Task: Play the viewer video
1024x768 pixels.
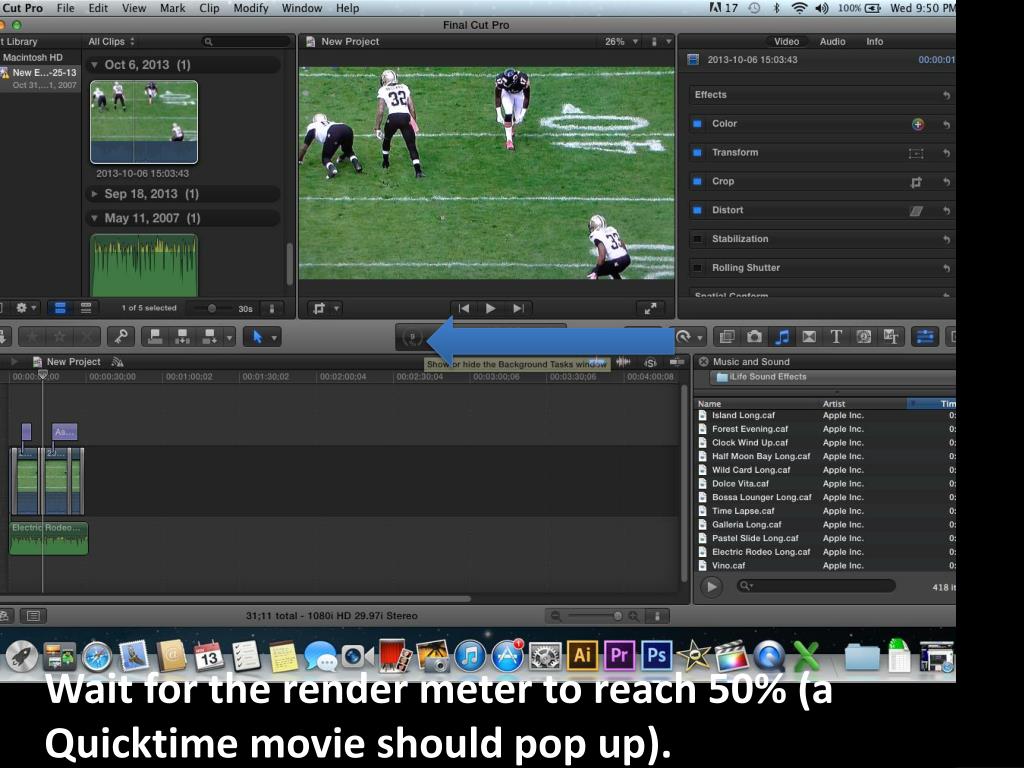Action: point(490,308)
